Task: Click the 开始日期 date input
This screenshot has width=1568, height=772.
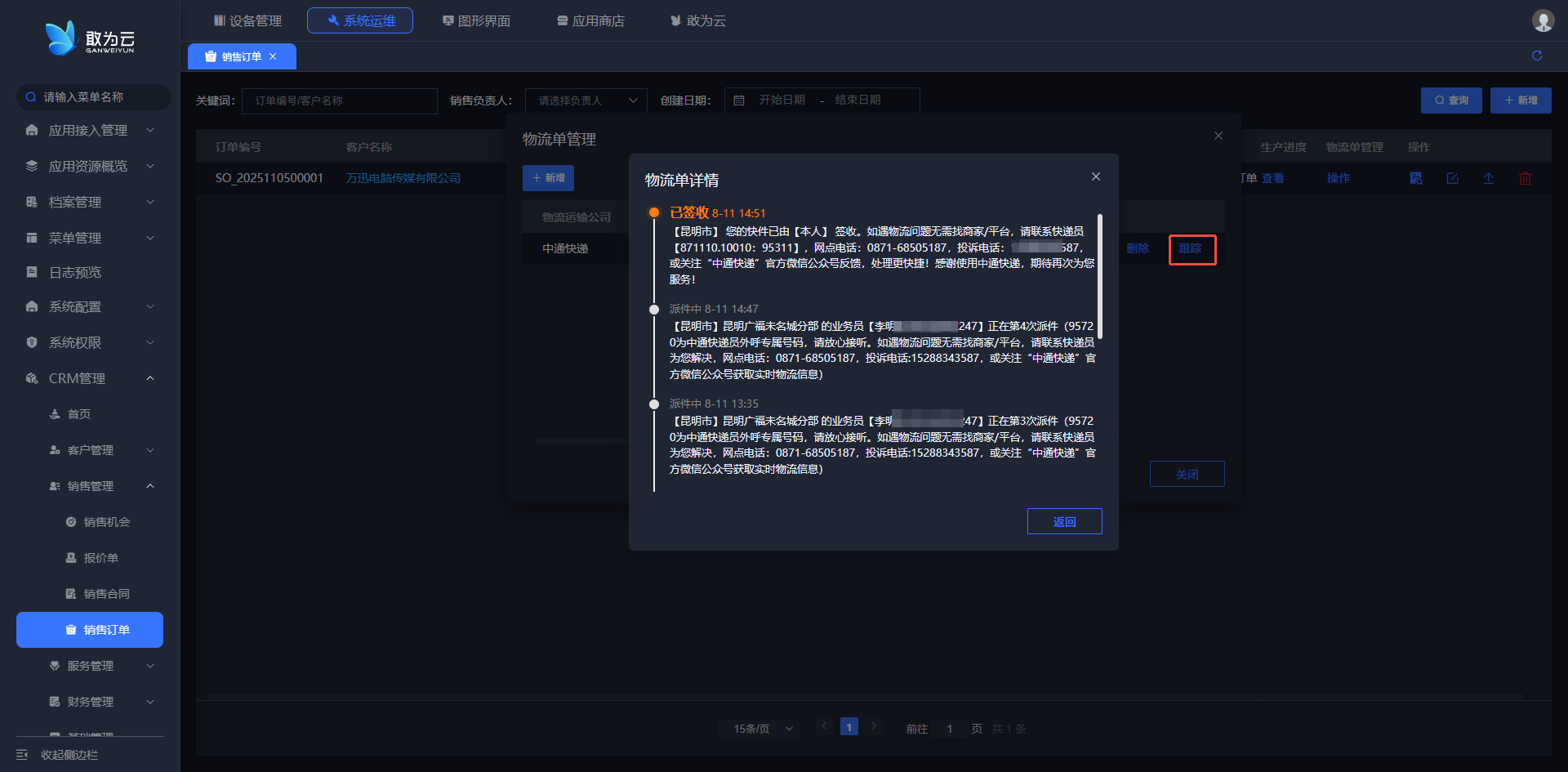Action: pos(782,100)
